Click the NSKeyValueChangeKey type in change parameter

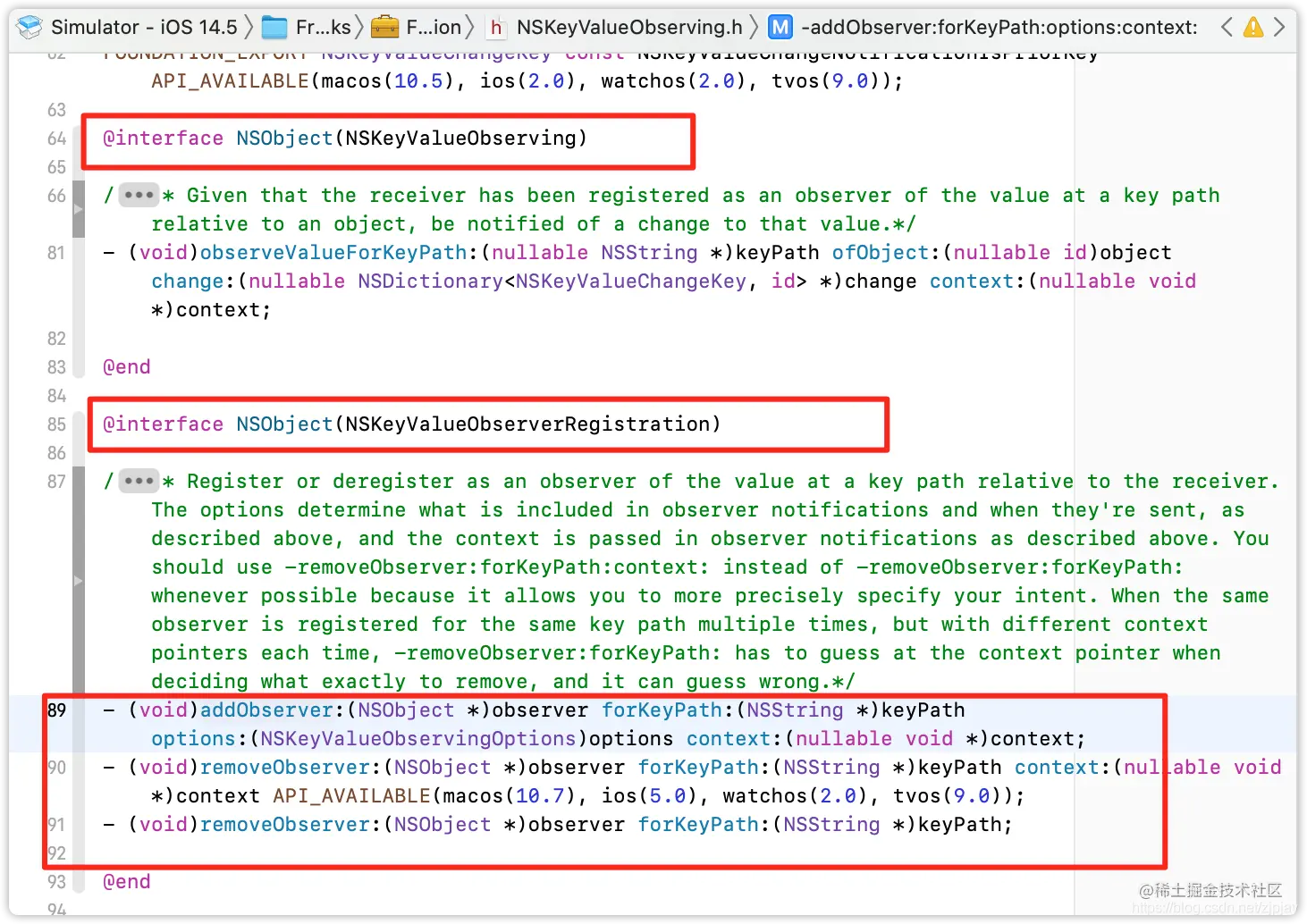631,281
